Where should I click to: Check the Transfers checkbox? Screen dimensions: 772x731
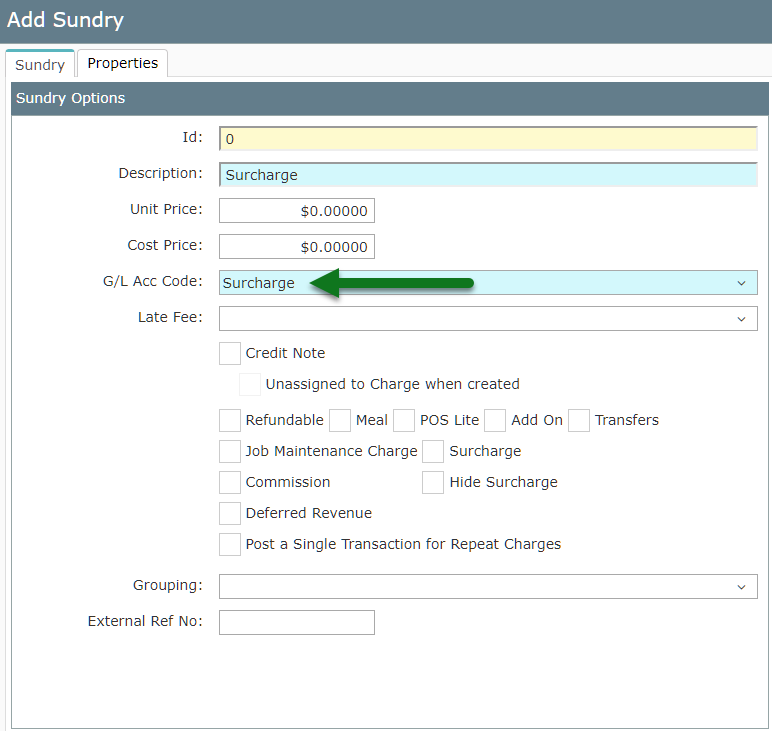click(x=579, y=420)
